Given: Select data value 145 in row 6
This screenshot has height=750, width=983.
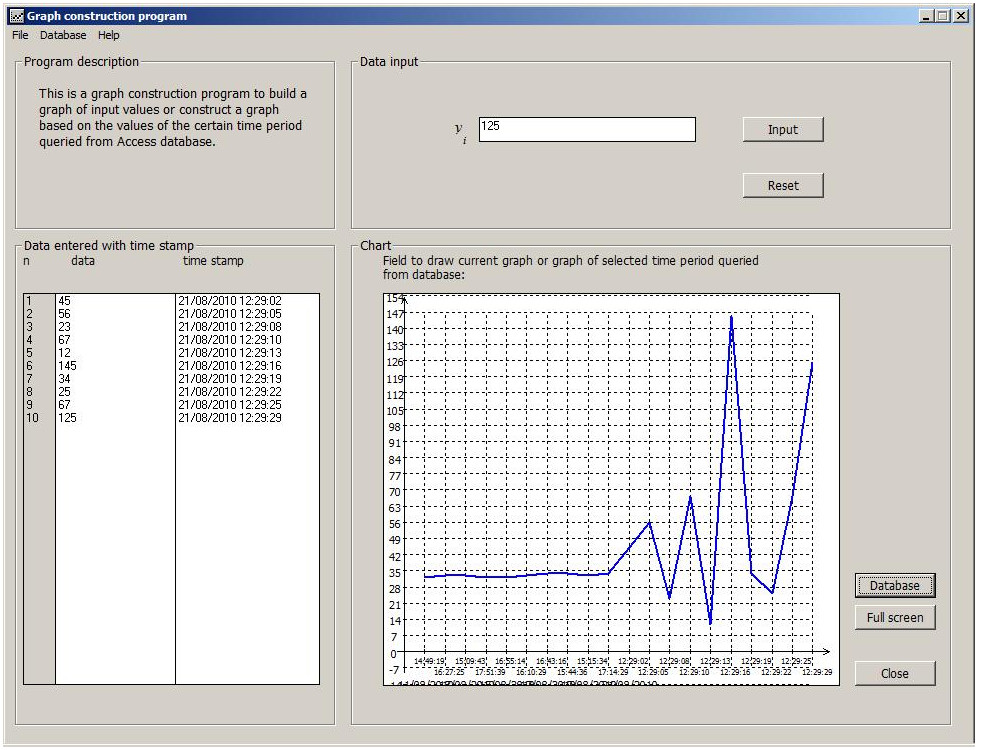Looking at the screenshot, I should click(67, 366).
